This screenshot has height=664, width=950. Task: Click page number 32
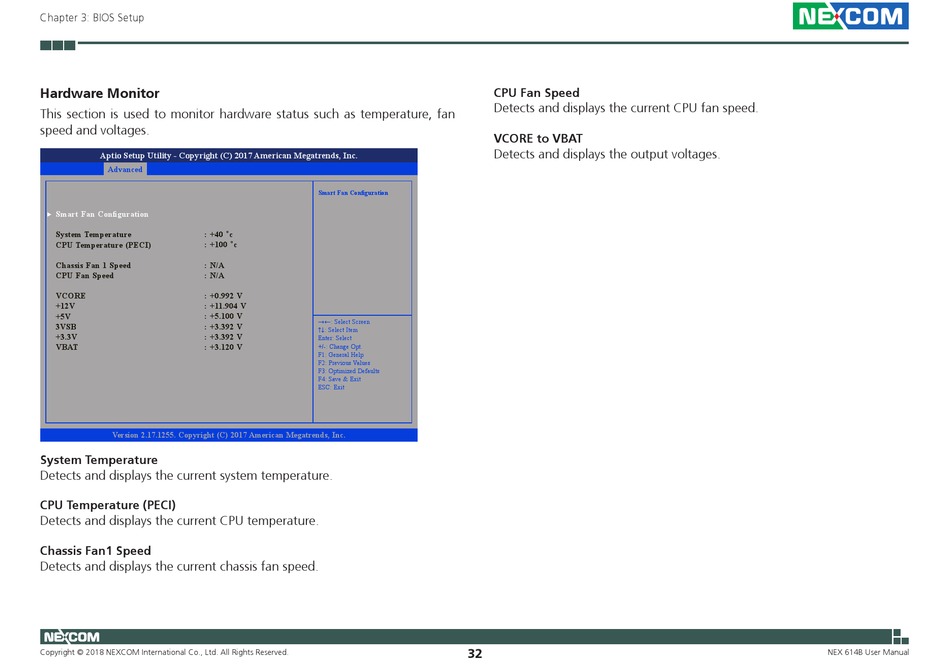coord(475,653)
